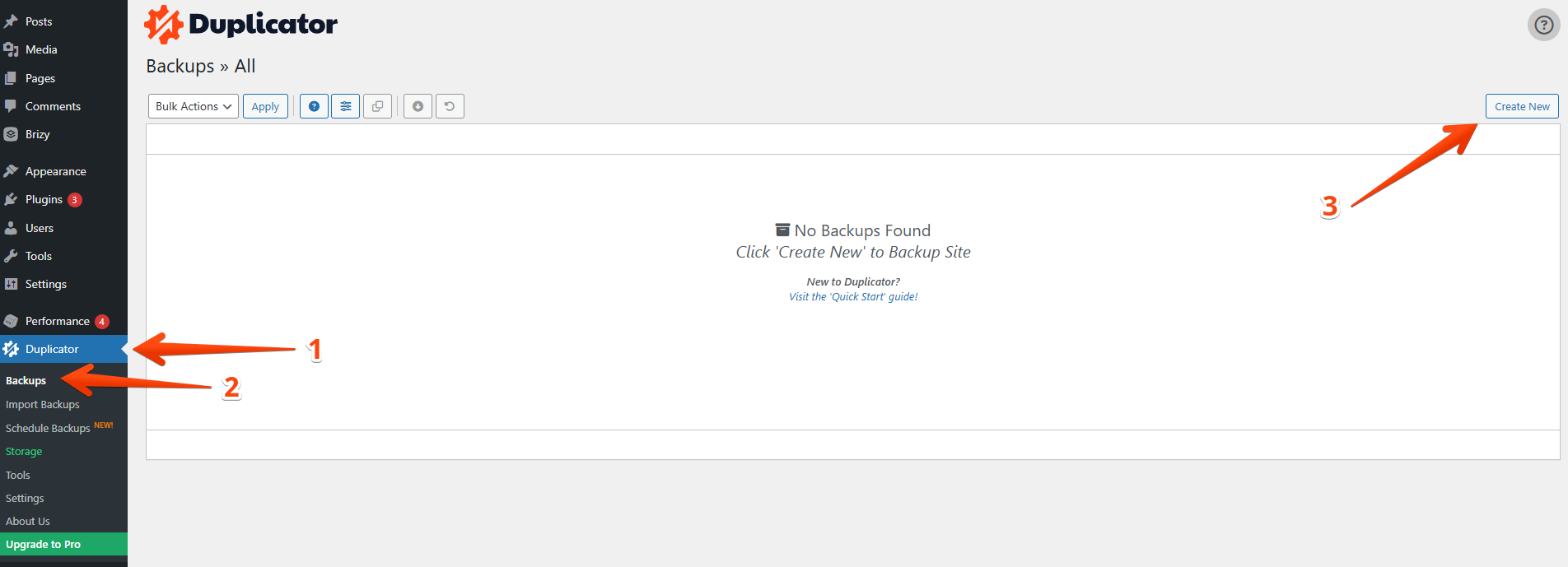The image size is (1568, 567).
Task: Open About Us under Duplicator menu
Action: (x=28, y=521)
